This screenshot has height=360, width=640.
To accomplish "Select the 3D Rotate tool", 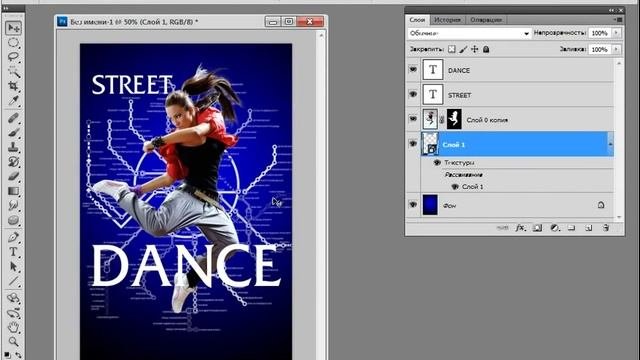I will pyautogui.click(x=13, y=298).
